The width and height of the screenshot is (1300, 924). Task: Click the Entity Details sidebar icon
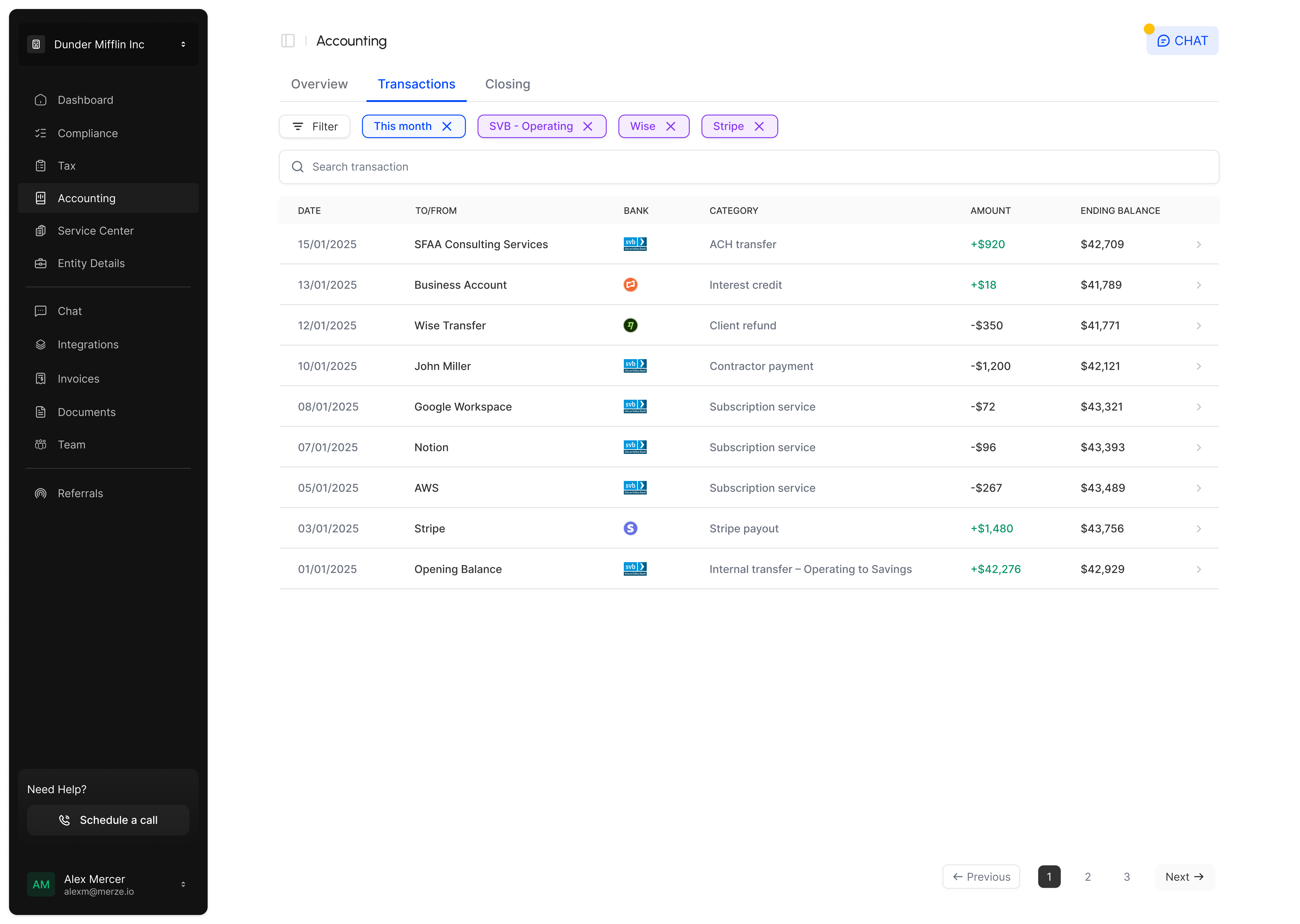[x=40, y=263]
